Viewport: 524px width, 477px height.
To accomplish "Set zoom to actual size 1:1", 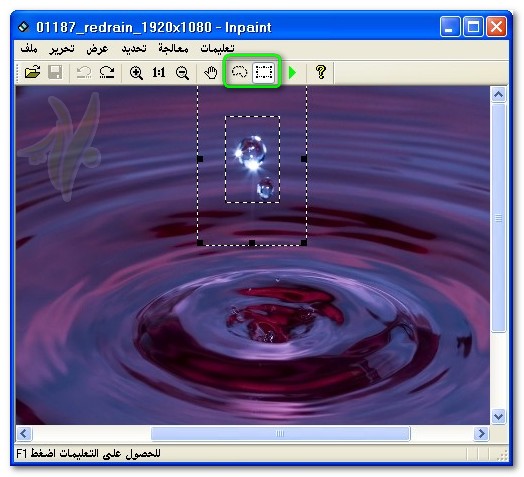I will [159, 72].
